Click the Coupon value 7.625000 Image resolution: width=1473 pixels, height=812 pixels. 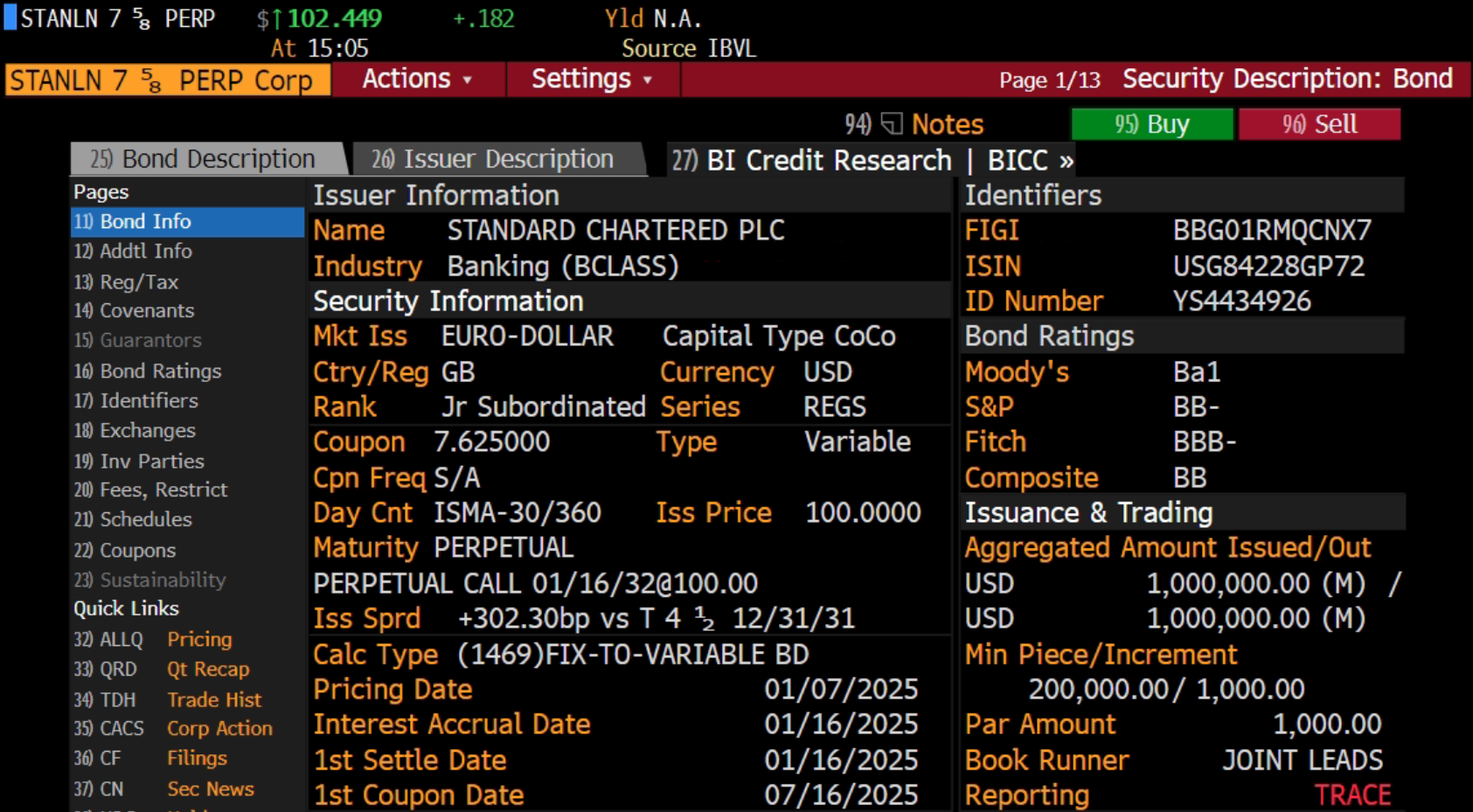pos(491,441)
